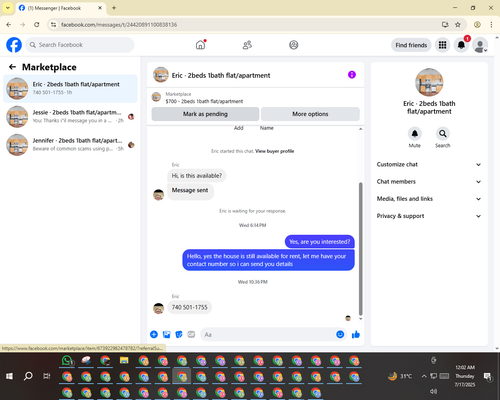Click the browser address bar URL
The height and width of the screenshot is (400, 500).
coord(119,25)
